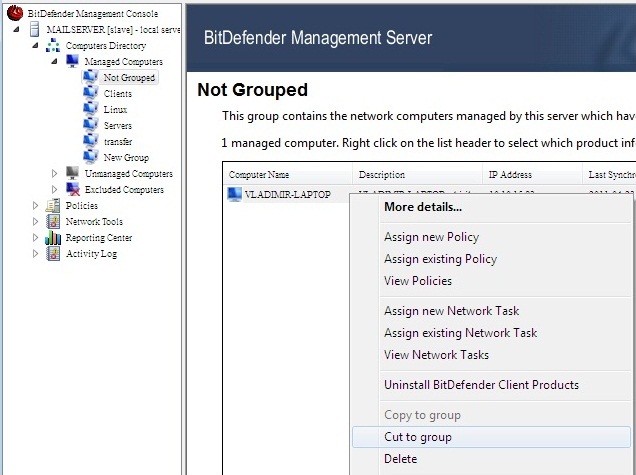
Task: Expand the Policies node
Action: pyautogui.click(x=35, y=205)
